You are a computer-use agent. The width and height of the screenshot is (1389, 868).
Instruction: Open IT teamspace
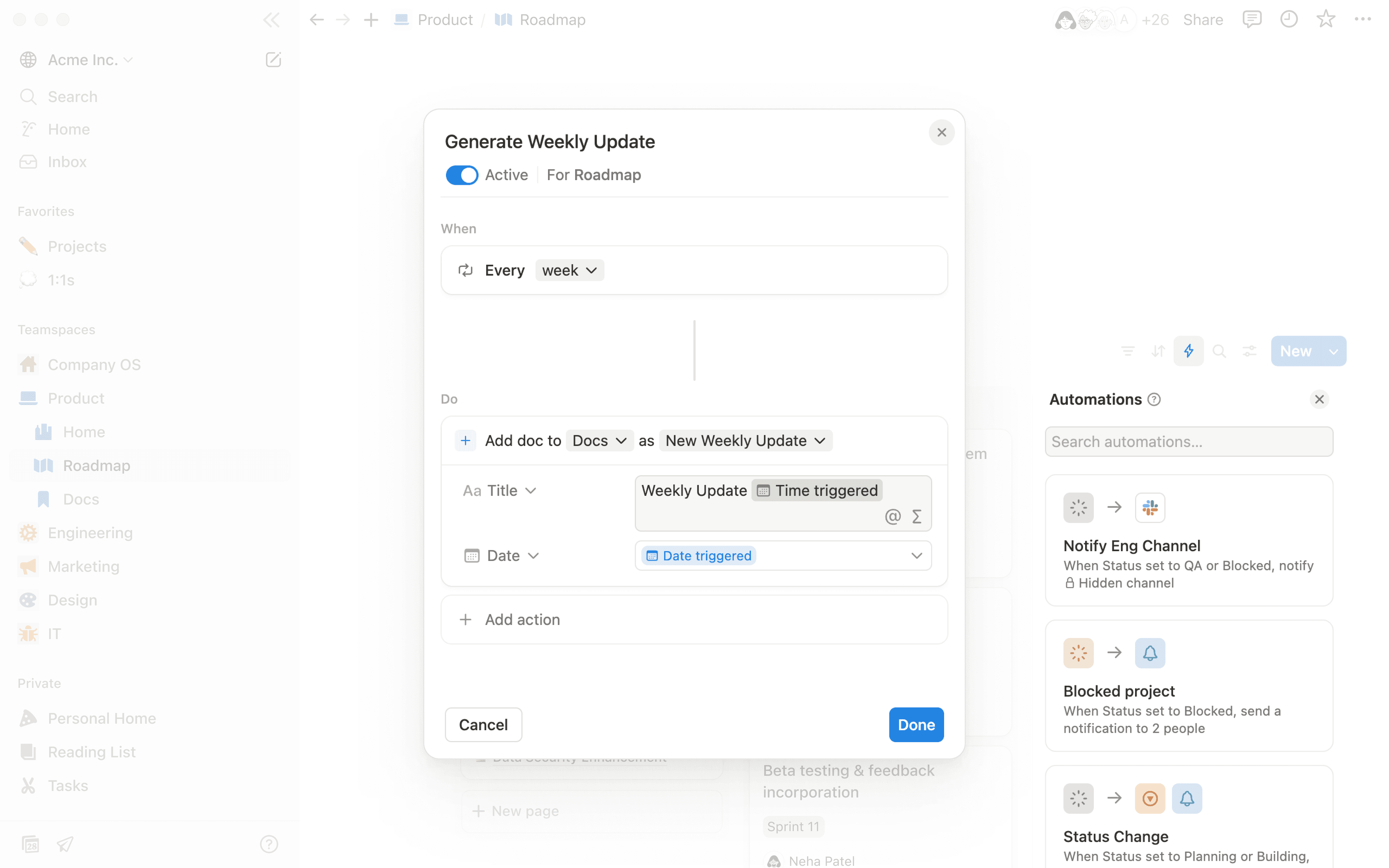149,634
